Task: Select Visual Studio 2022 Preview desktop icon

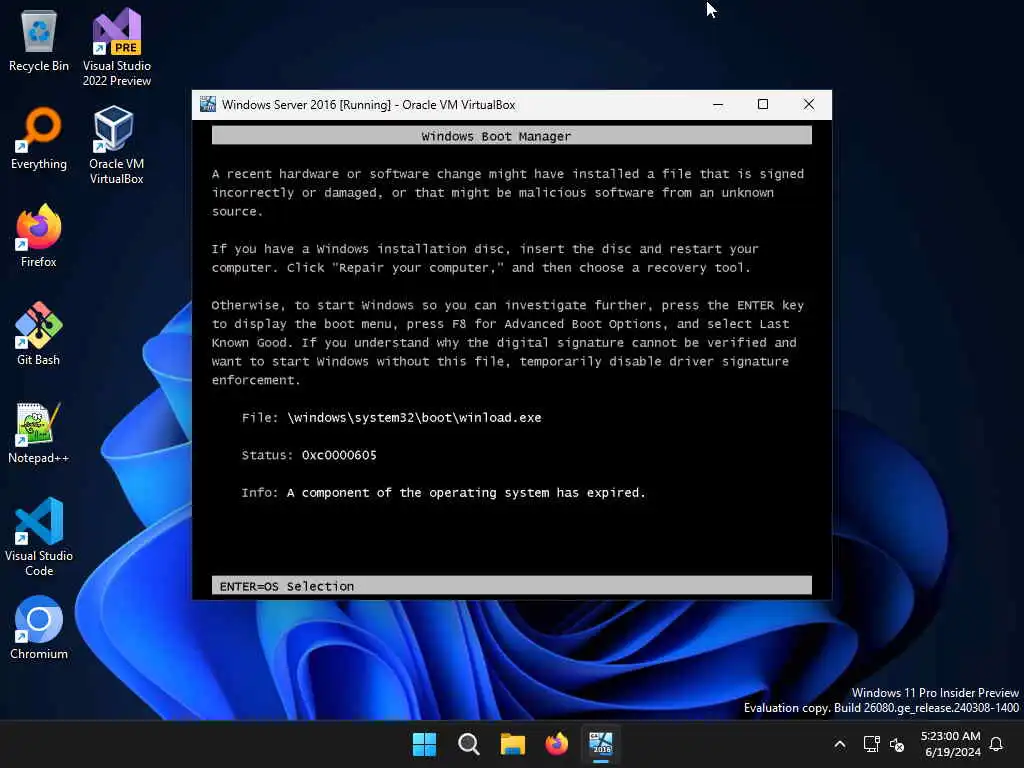Action: click(x=117, y=48)
